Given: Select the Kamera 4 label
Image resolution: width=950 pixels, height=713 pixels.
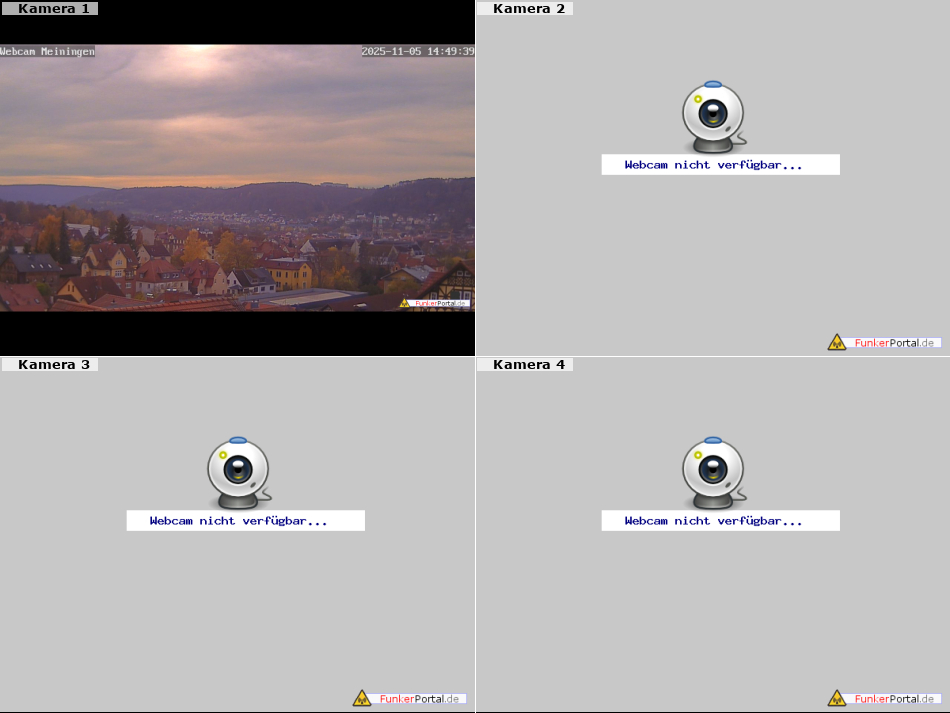Looking at the screenshot, I should [528, 365].
